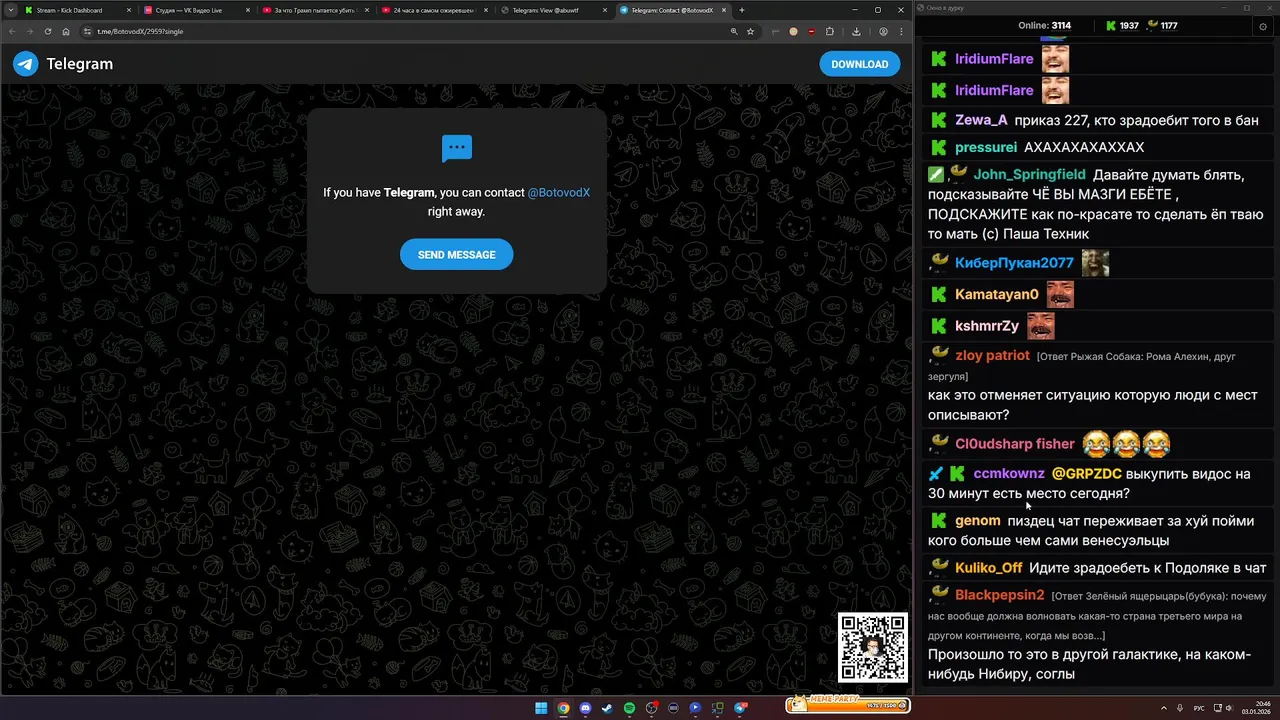Reload the current page
Screen dimensions: 1280x720
(x=48, y=31)
